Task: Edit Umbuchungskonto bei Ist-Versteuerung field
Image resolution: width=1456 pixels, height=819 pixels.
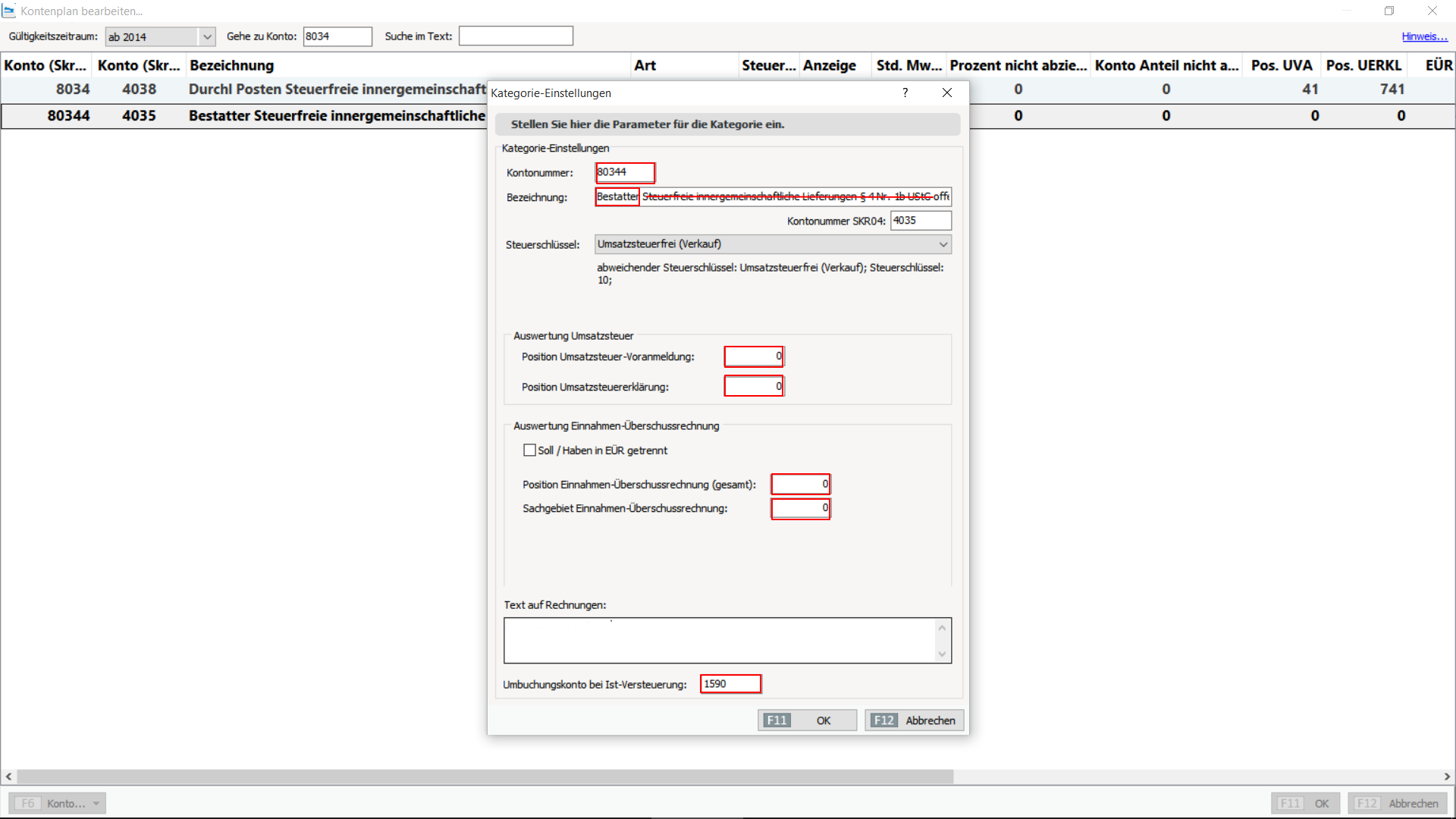Action: pos(730,684)
